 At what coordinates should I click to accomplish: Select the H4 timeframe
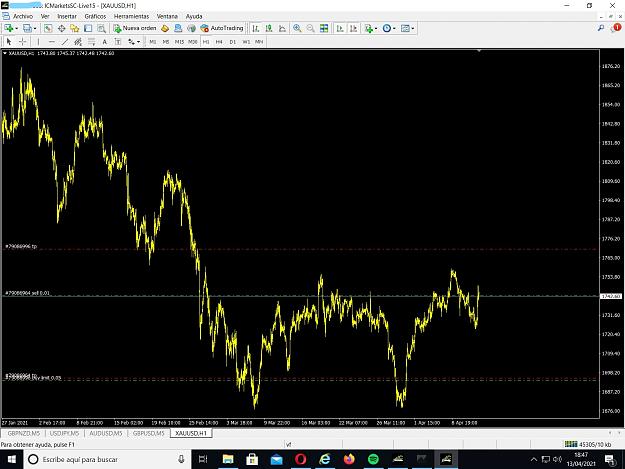(219, 42)
